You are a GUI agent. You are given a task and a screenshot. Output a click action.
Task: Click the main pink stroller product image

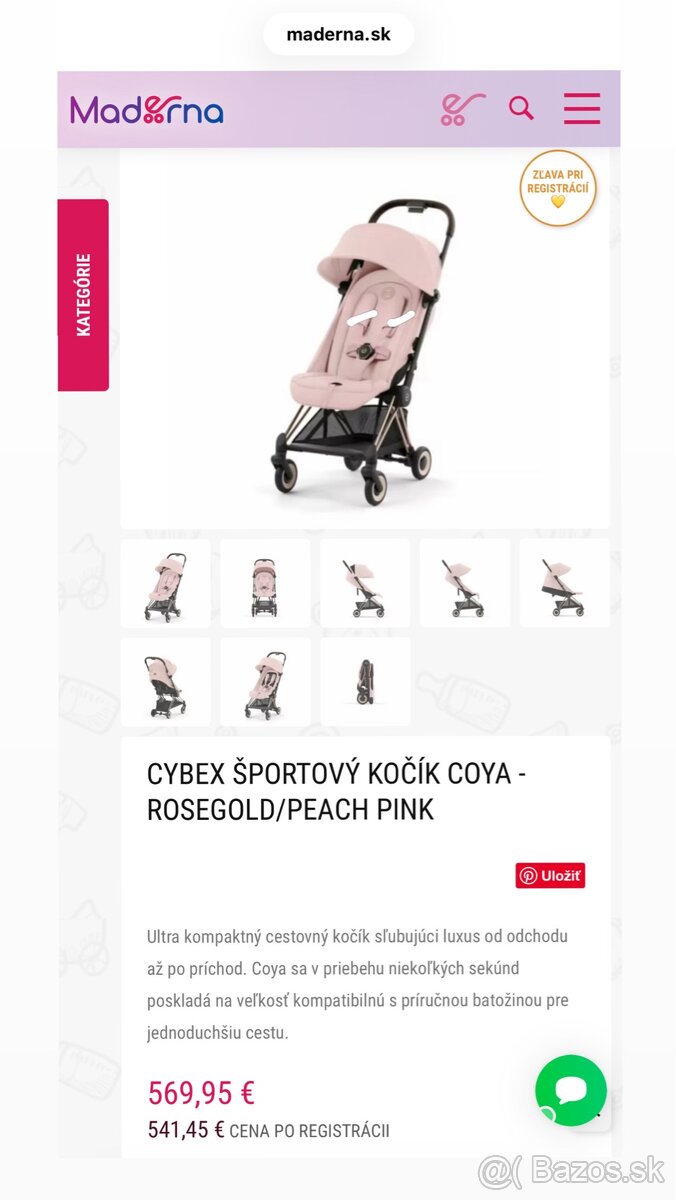pos(365,340)
